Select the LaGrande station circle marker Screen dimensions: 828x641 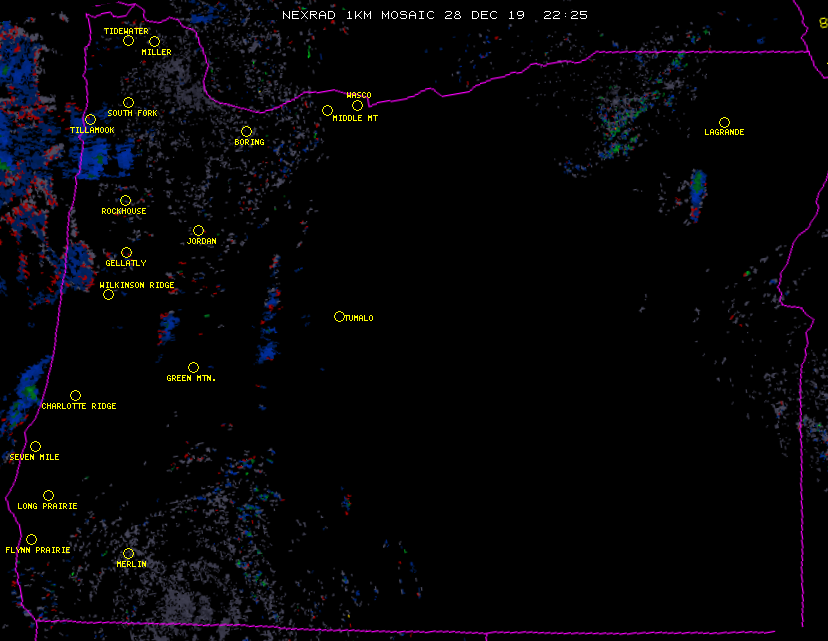click(724, 123)
